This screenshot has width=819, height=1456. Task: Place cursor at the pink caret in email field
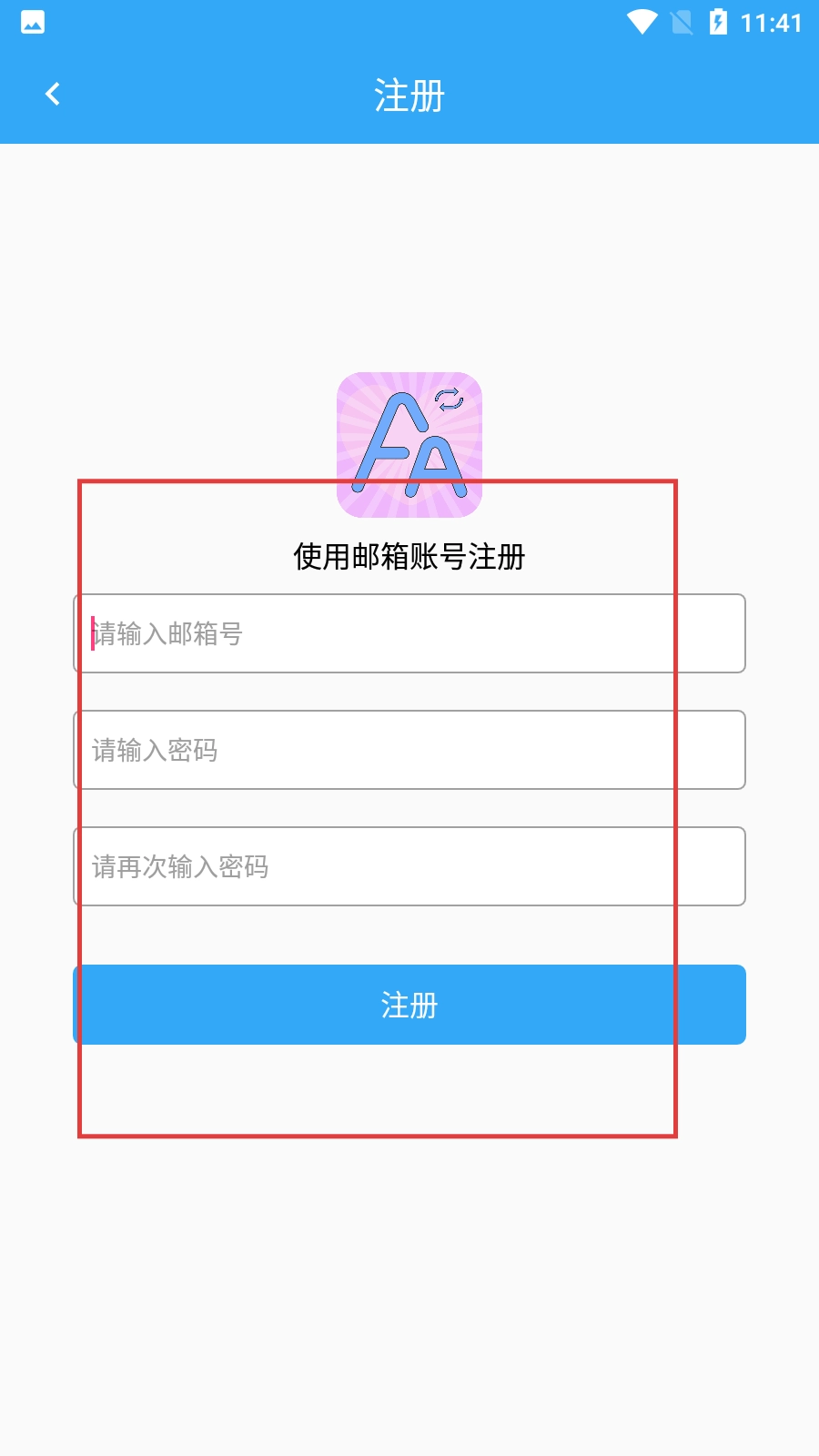(x=93, y=633)
